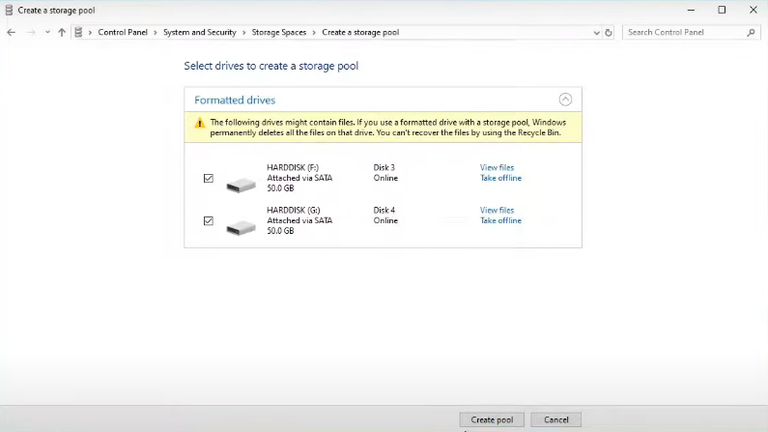Take Disk 3 offline

pos(501,178)
